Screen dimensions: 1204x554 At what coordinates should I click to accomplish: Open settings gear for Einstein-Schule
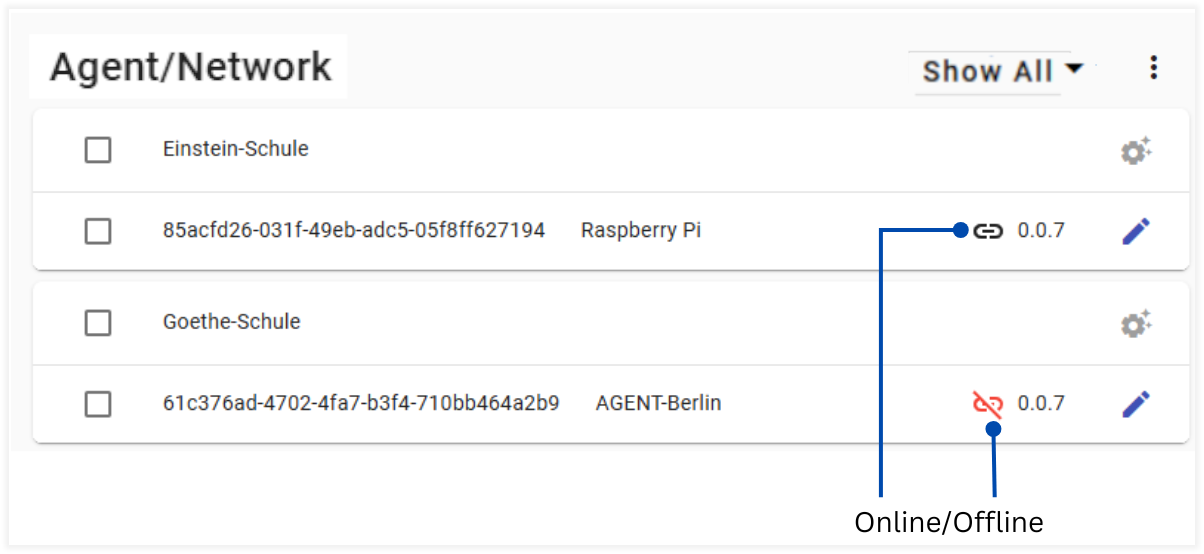click(1135, 151)
